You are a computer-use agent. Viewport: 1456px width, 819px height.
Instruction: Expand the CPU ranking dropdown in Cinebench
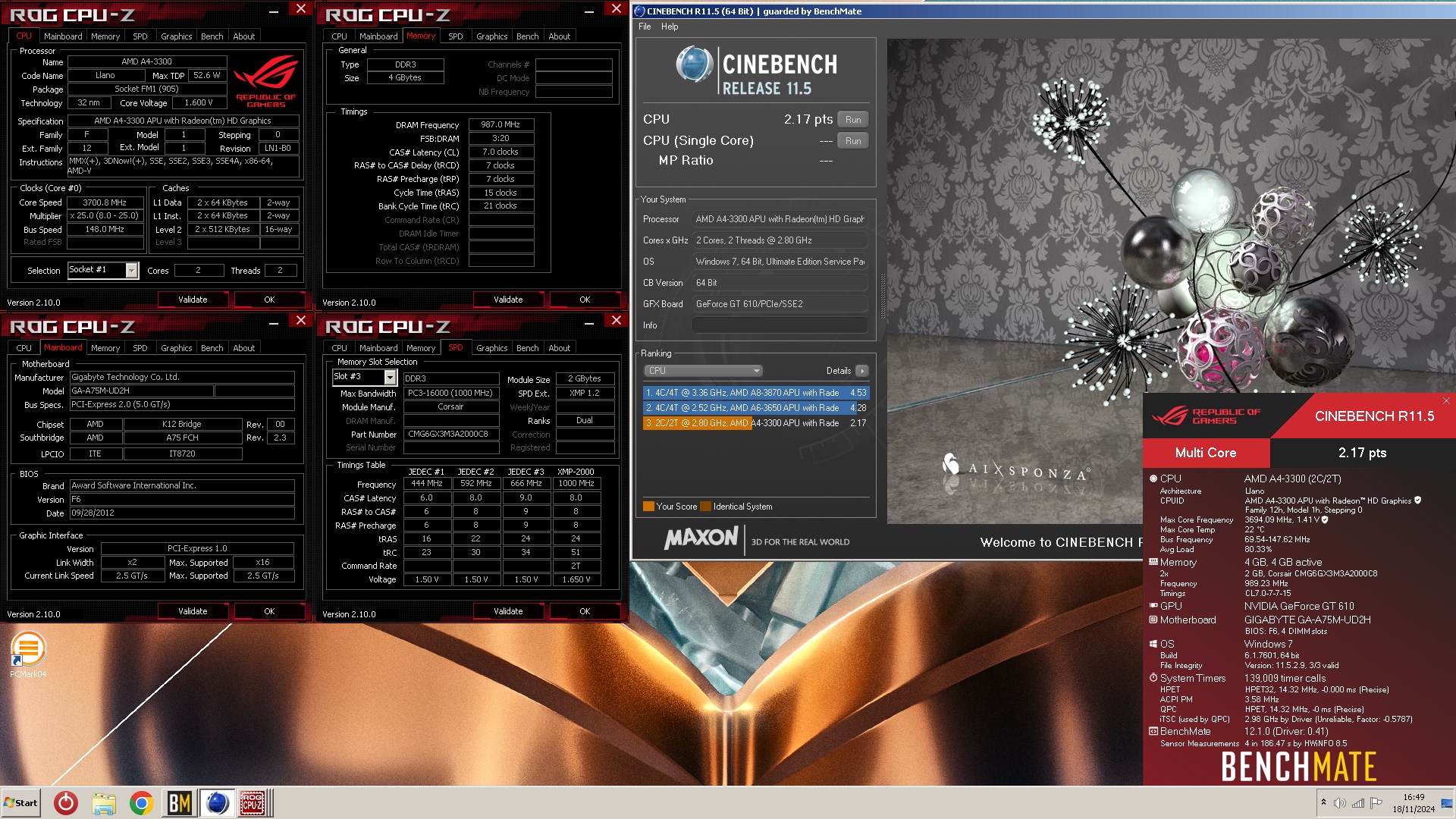(702, 371)
